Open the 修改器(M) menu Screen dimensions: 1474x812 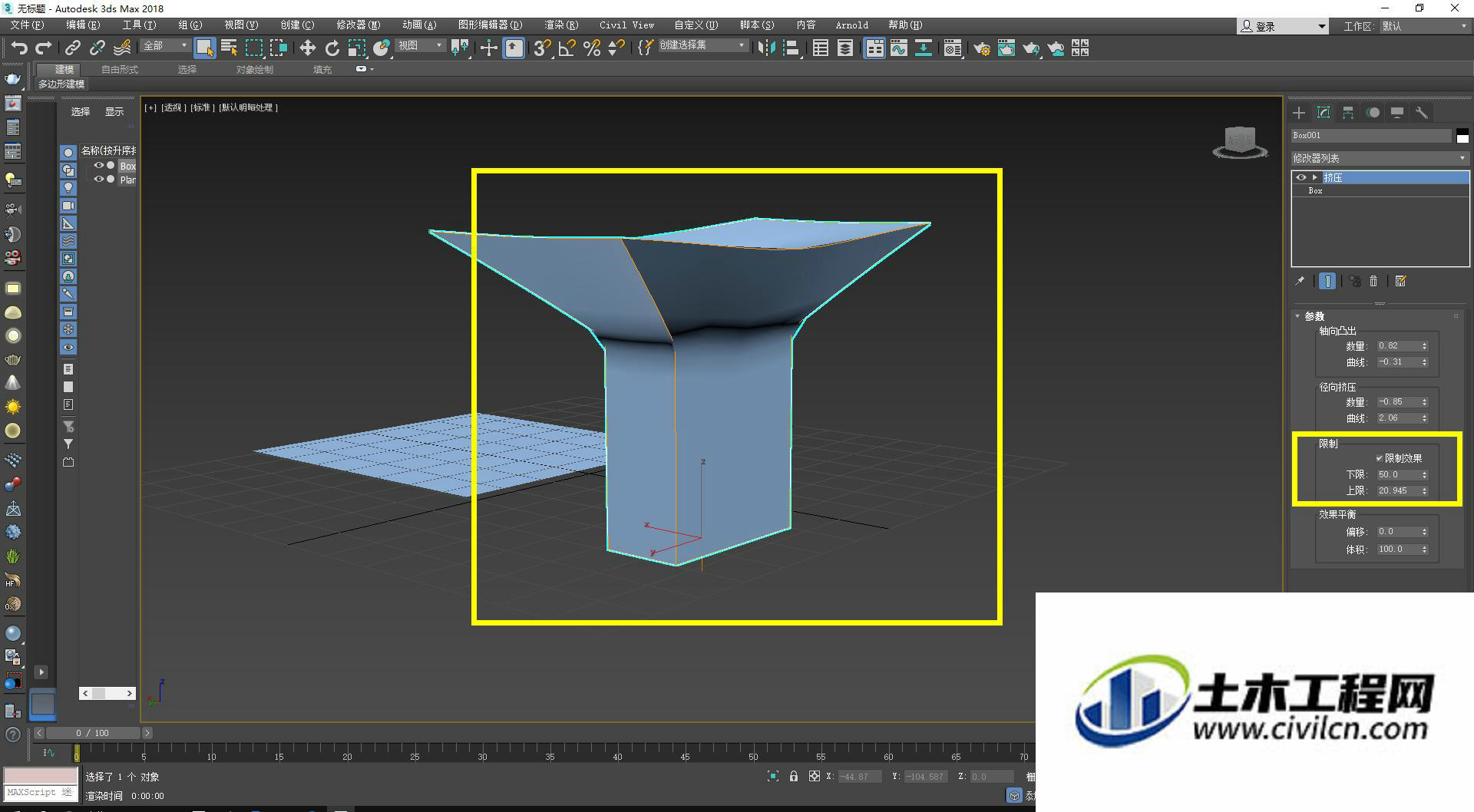coord(358,25)
